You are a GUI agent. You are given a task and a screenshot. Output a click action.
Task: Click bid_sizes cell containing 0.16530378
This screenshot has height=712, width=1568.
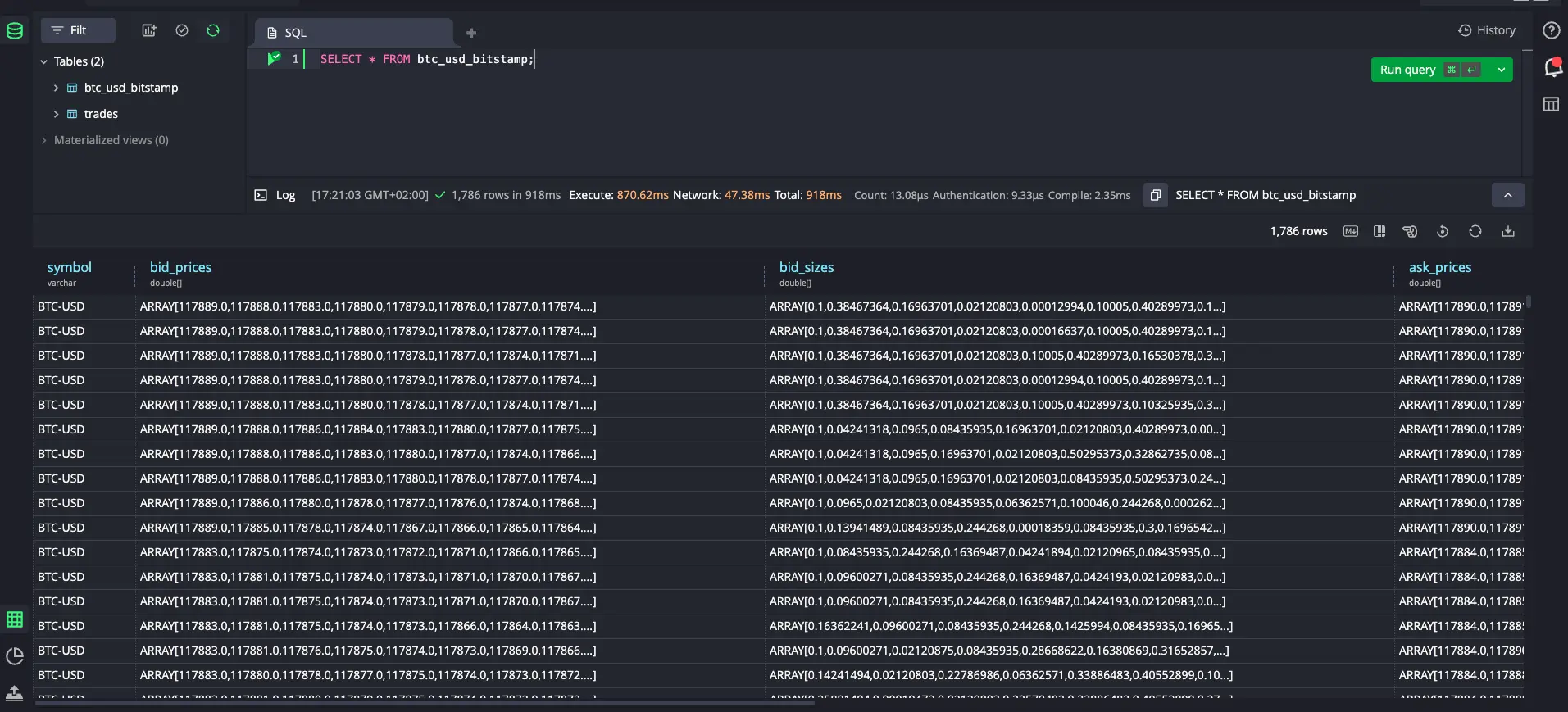click(1079, 356)
